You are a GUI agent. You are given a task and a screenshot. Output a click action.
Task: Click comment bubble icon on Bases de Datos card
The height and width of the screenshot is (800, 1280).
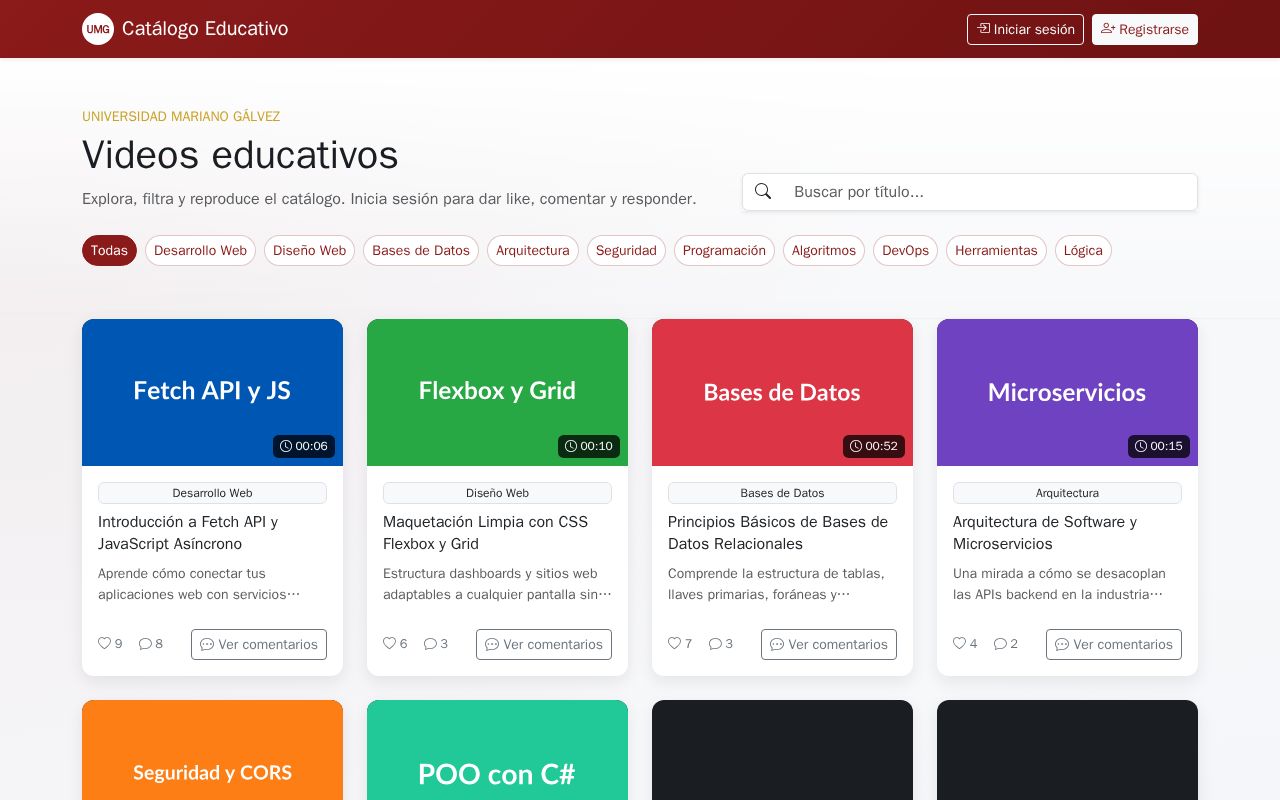[x=715, y=644]
